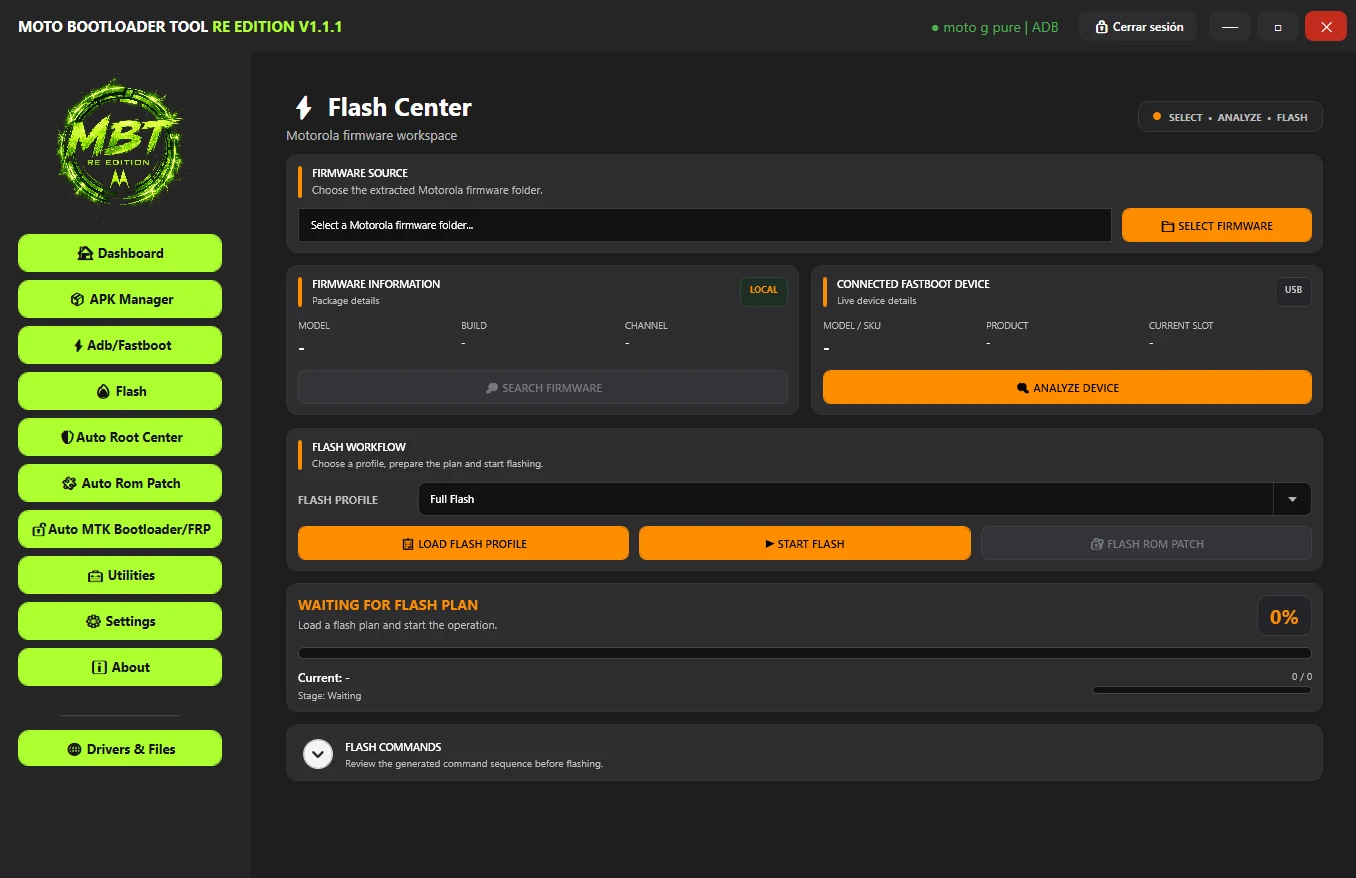Click the Flash droplet icon
The width and height of the screenshot is (1356, 878).
pyautogui.click(x=103, y=391)
